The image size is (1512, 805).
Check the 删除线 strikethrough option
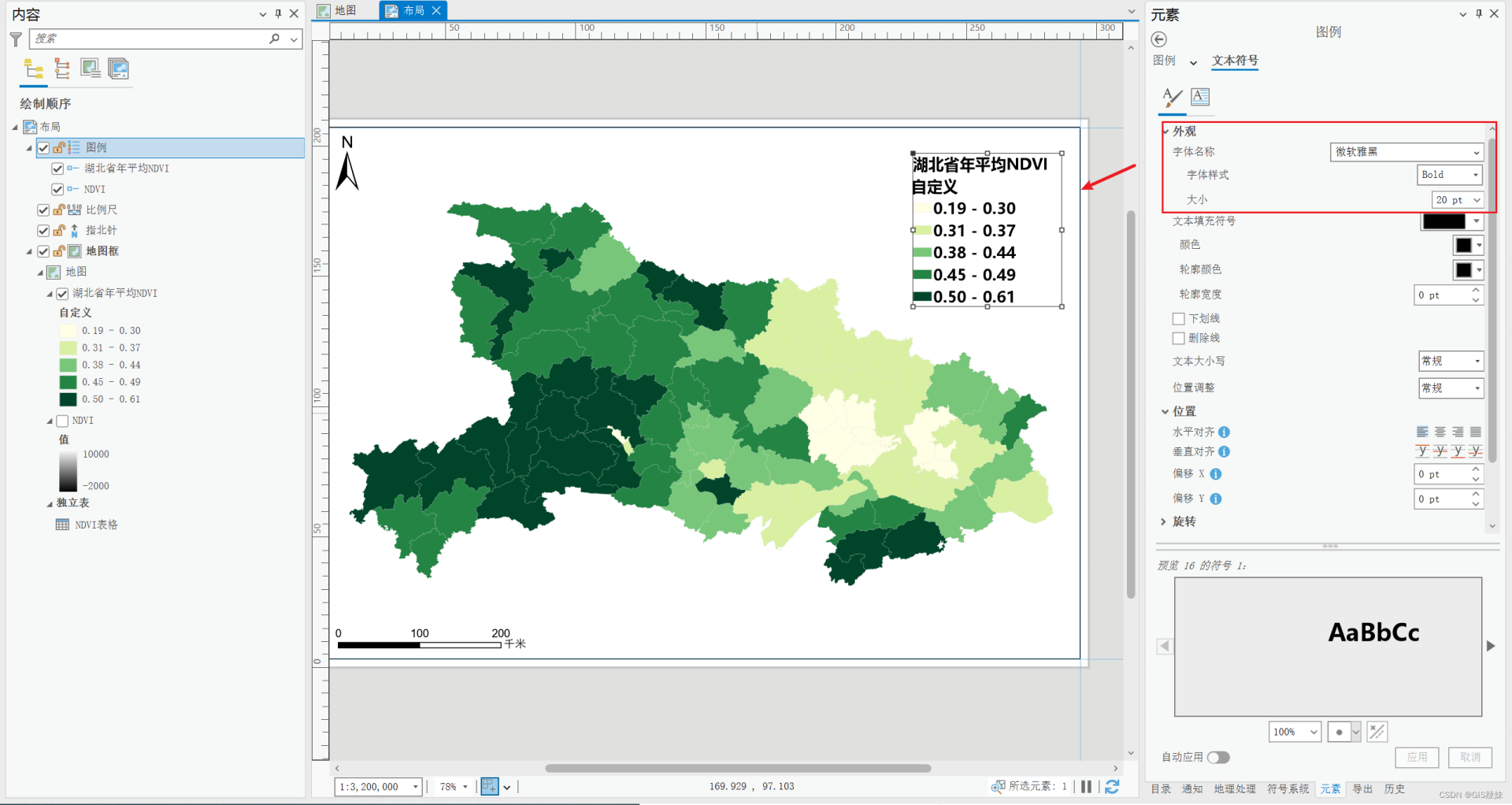pyautogui.click(x=1179, y=339)
